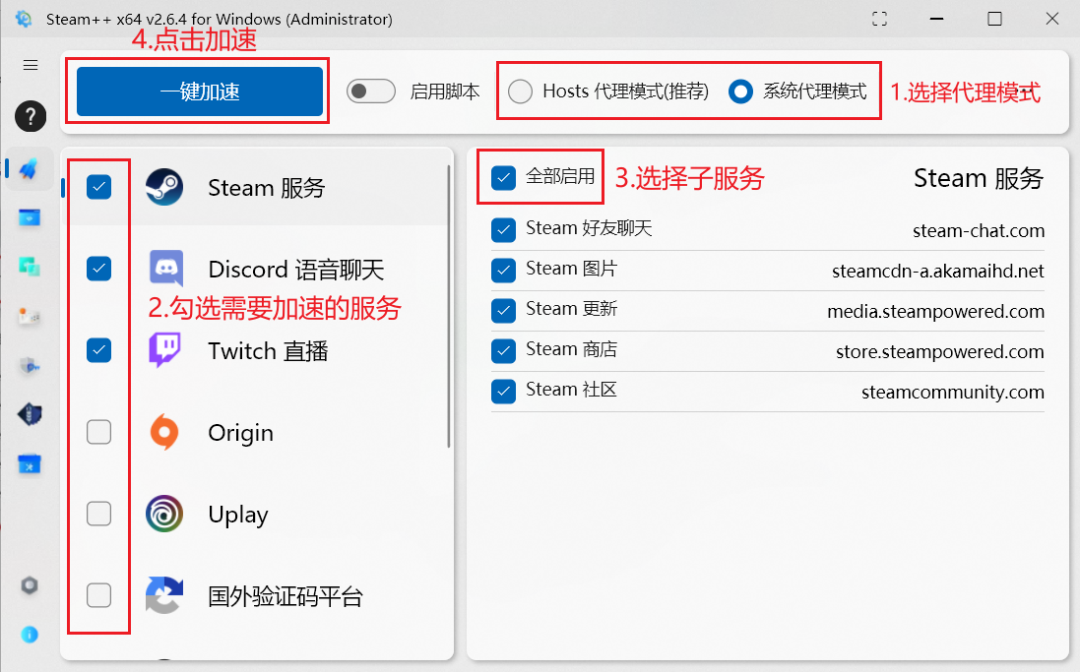Select 系统代理模式 radio button
The height and width of the screenshot is (672, 1080).
click(740, 91)
